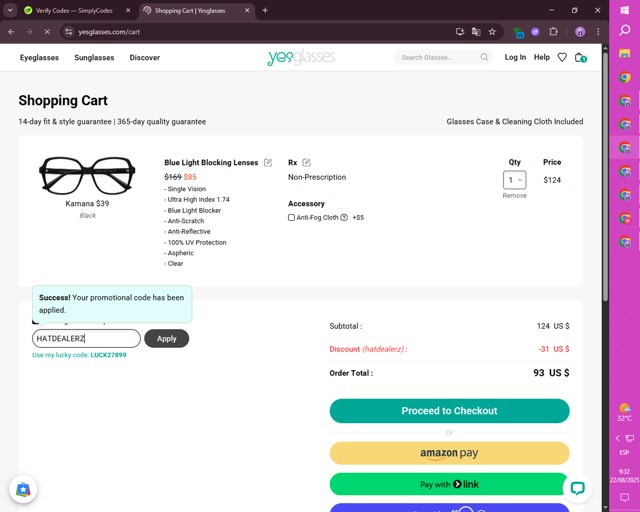The width and height of the screenshot is (640, 512).
Task: Remove the Kamana item from cart
Action: [514, 196]
